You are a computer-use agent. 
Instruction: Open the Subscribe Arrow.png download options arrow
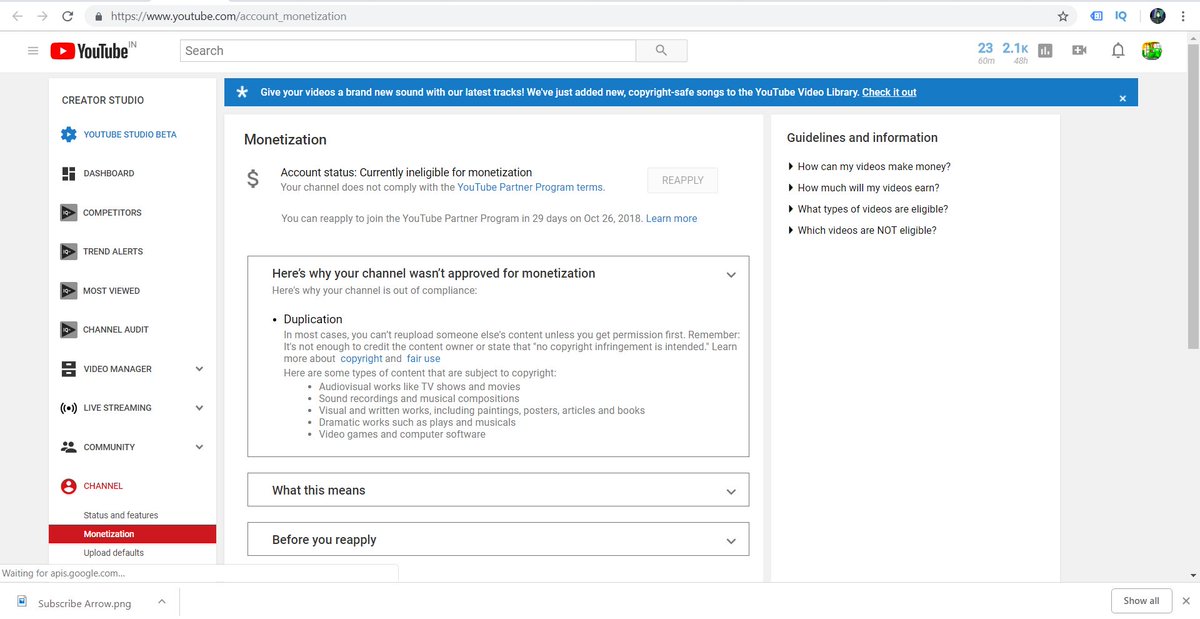tap(161, 602)
